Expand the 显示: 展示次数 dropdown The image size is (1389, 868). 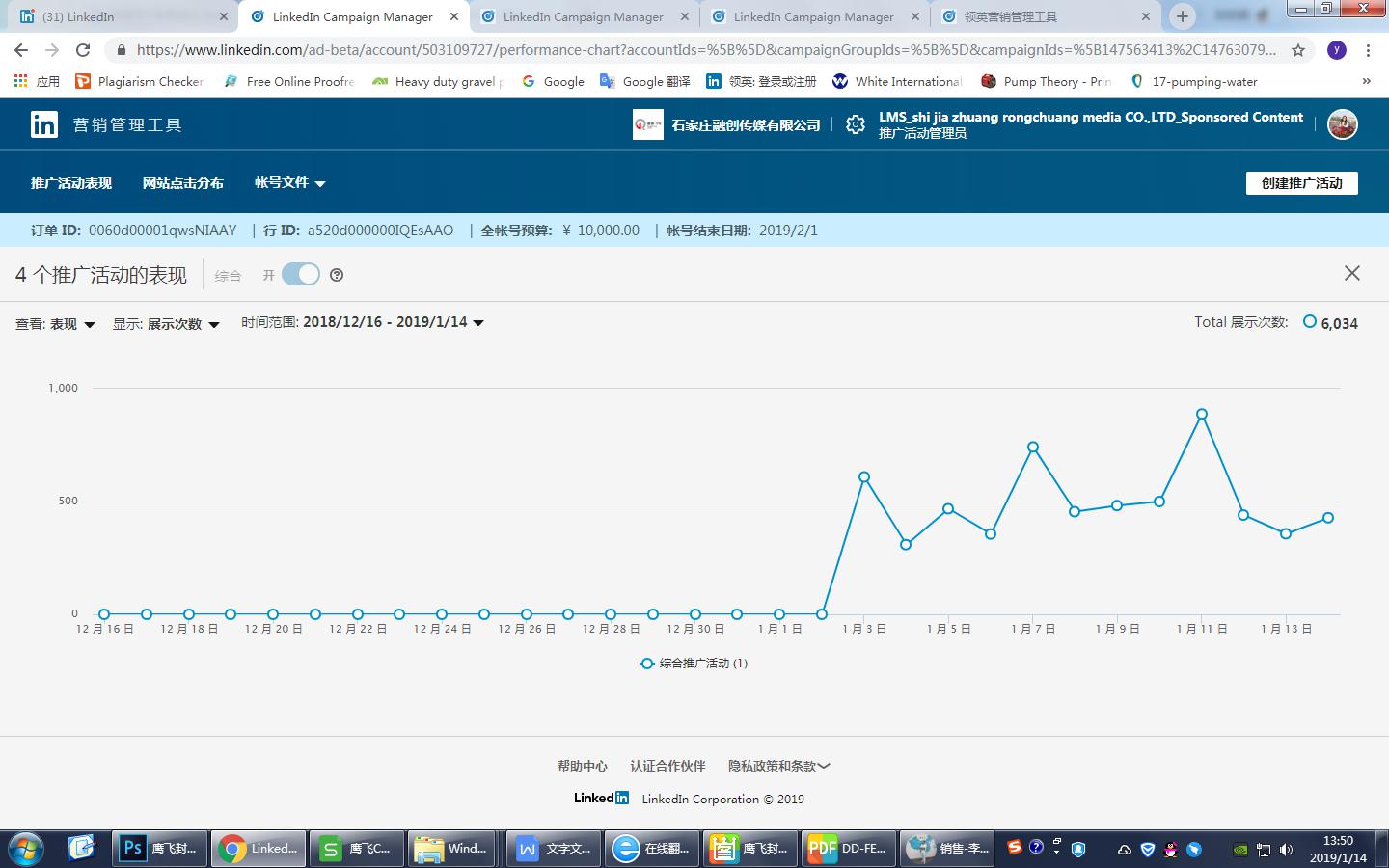coord(166,324)
